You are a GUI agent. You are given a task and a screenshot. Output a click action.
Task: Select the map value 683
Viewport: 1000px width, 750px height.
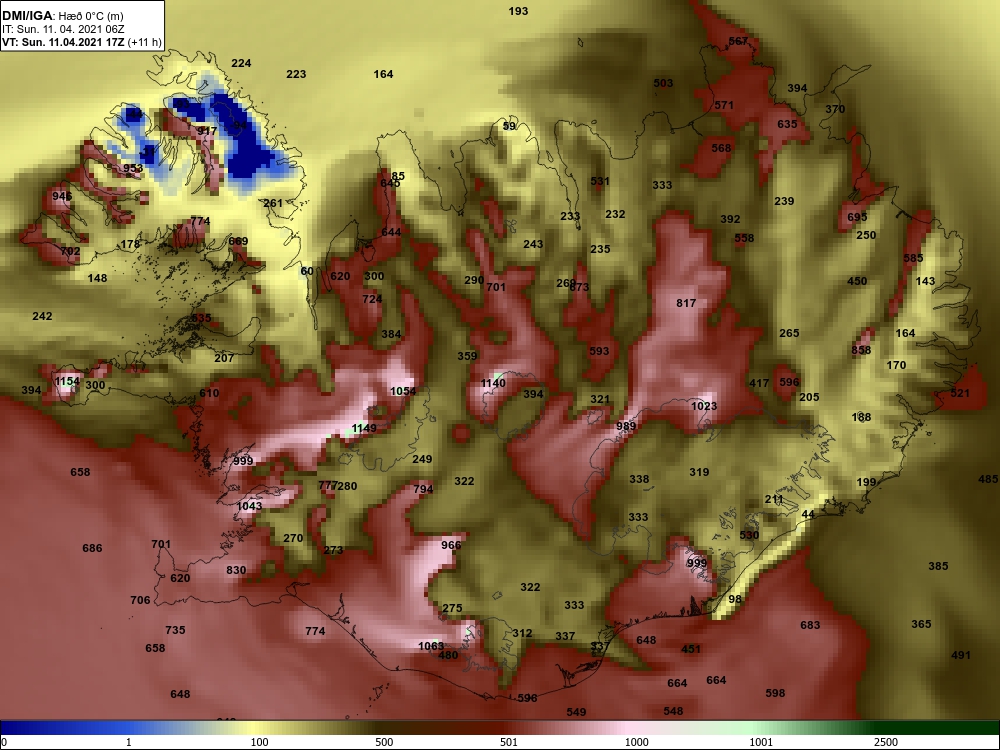tap(810, 625)
